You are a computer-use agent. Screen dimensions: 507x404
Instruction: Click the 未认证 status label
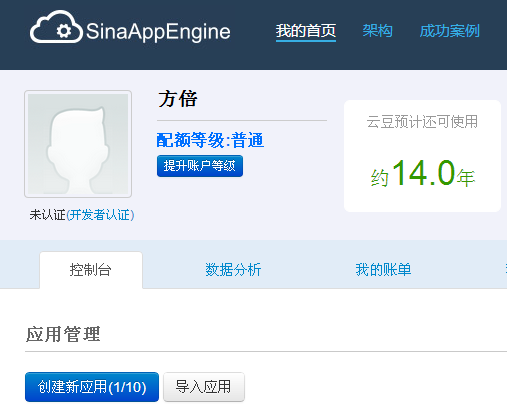coord(48,215)
